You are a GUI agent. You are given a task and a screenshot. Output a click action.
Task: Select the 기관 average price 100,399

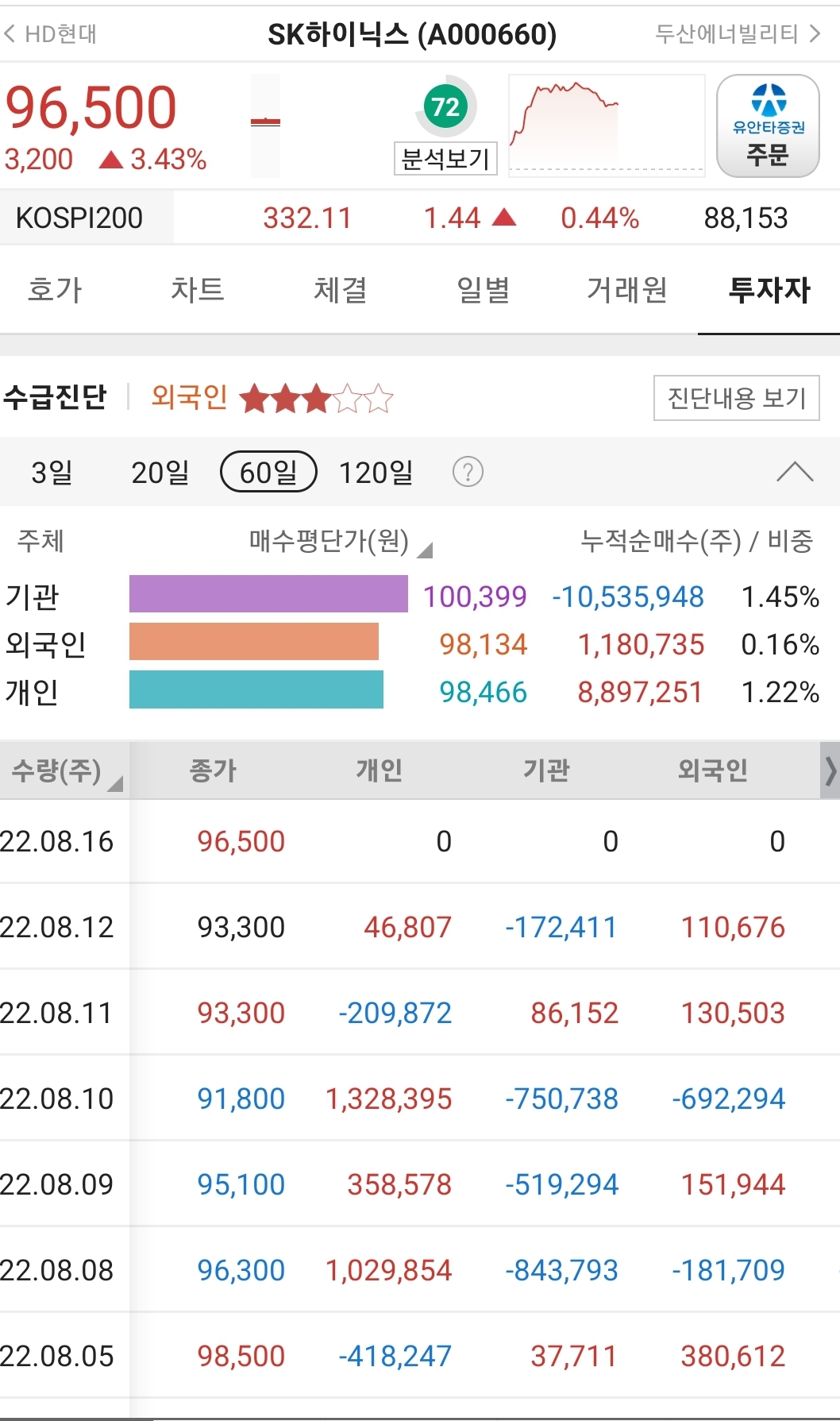click(x=475, y=597)
